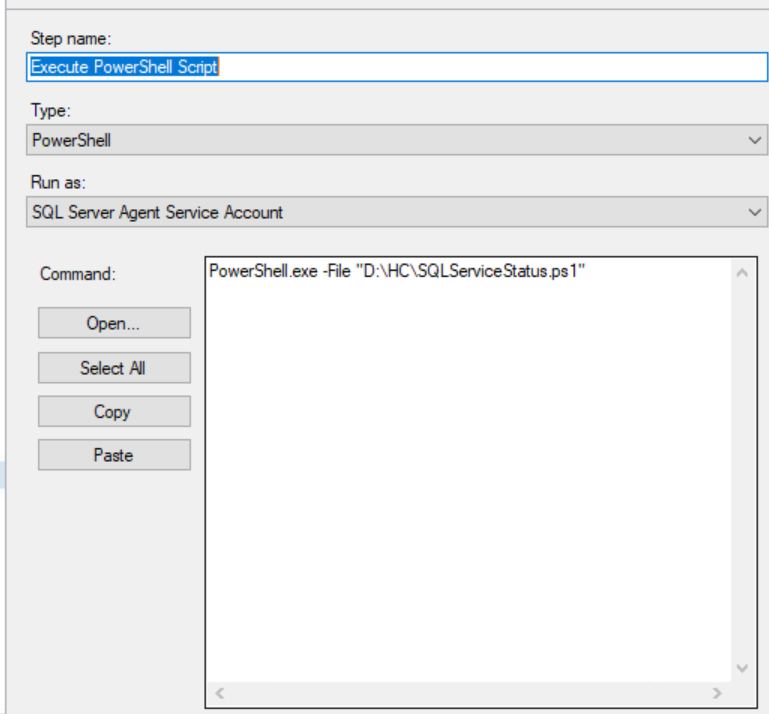
Task: Click the Command box scroll left arrow
Action: pos(220,693)
